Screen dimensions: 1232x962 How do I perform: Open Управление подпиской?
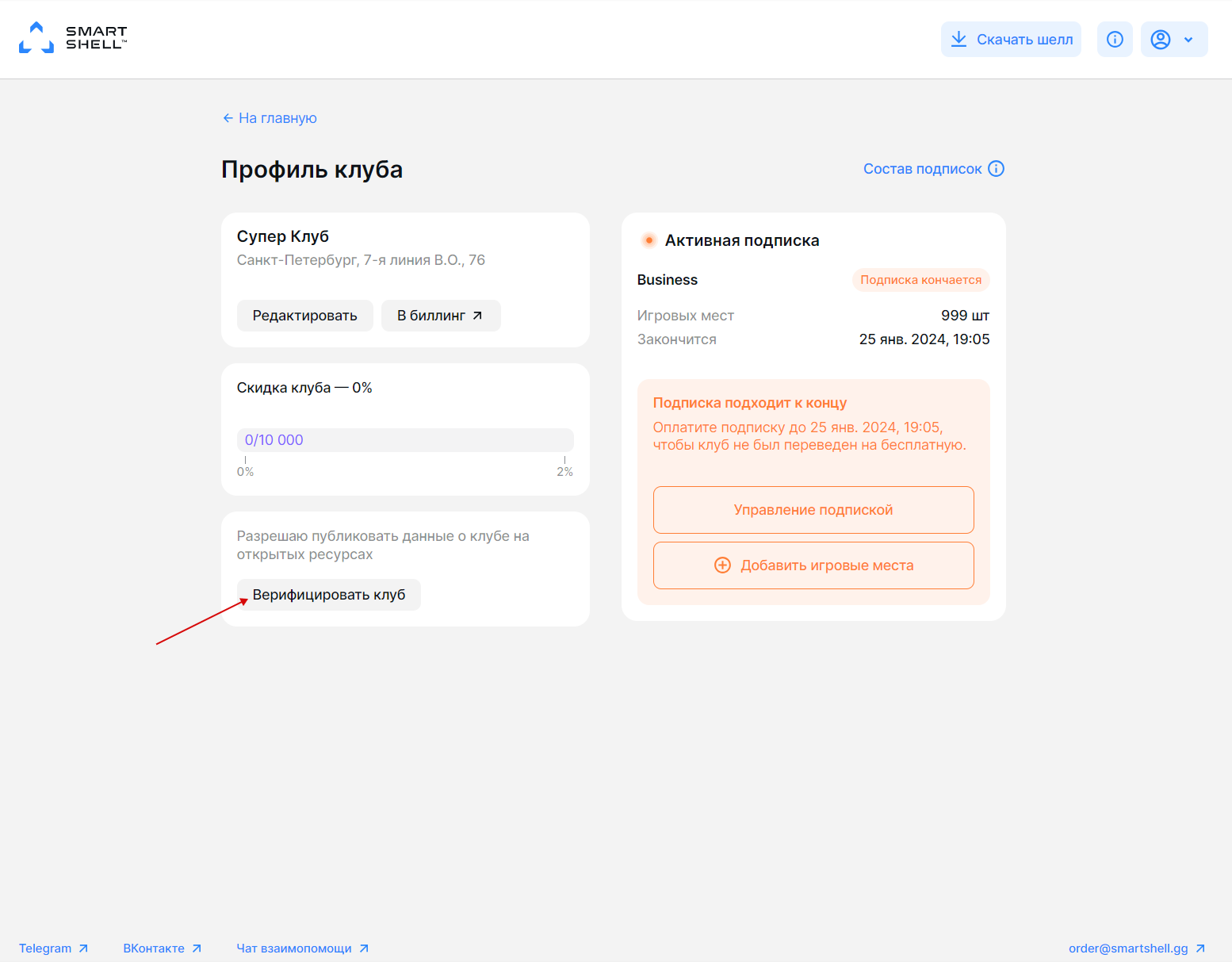click(813, 510)
